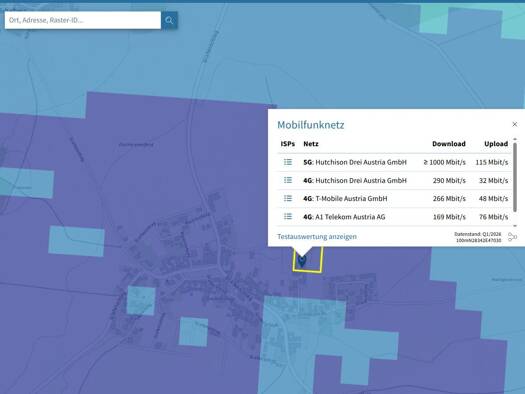The image size is (525, 394).
Task: Click the "≥ 1000 Mbit/s" download value
Action: click(444, 162)
